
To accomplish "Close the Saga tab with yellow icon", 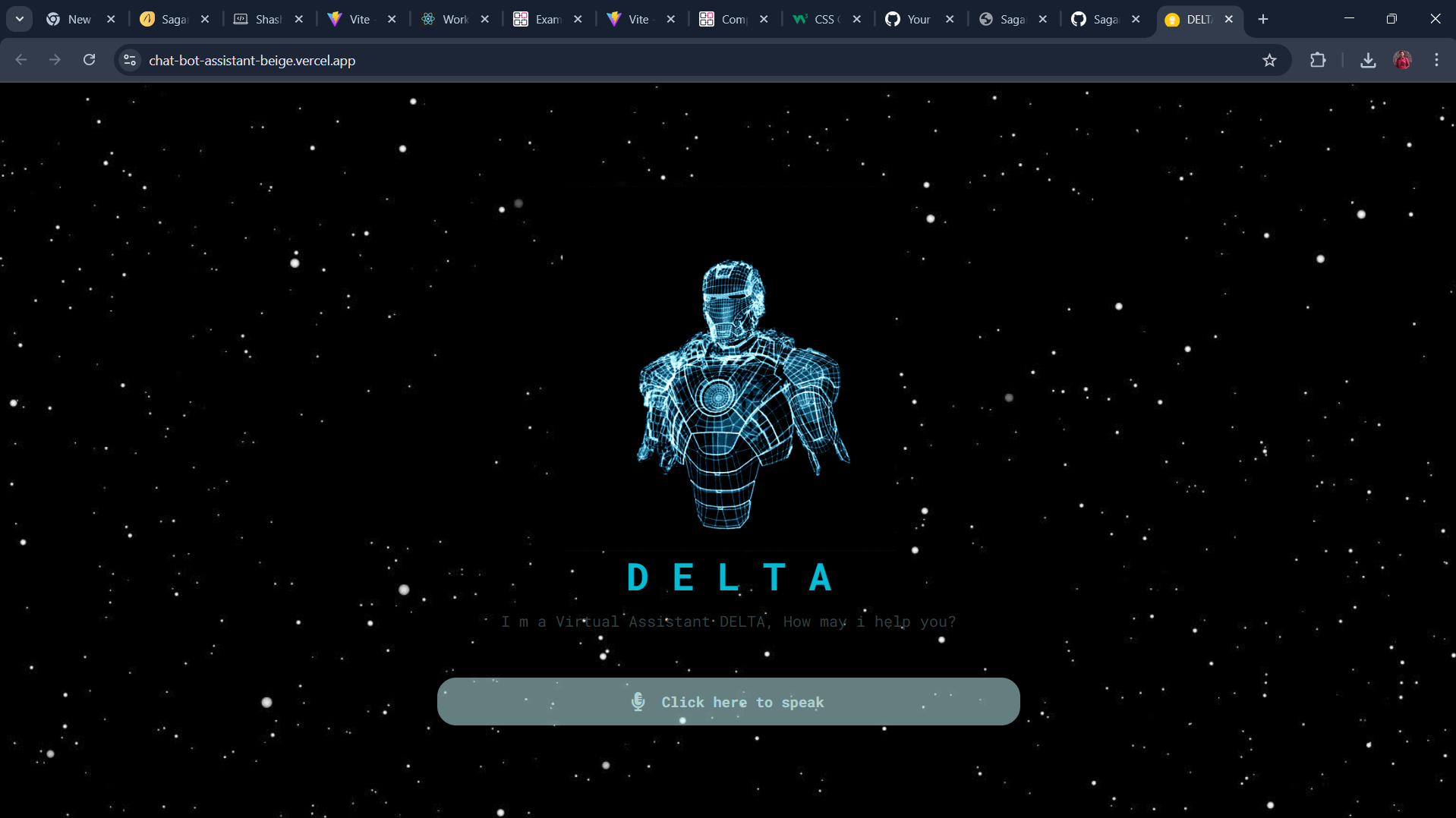I will point(205,19).
